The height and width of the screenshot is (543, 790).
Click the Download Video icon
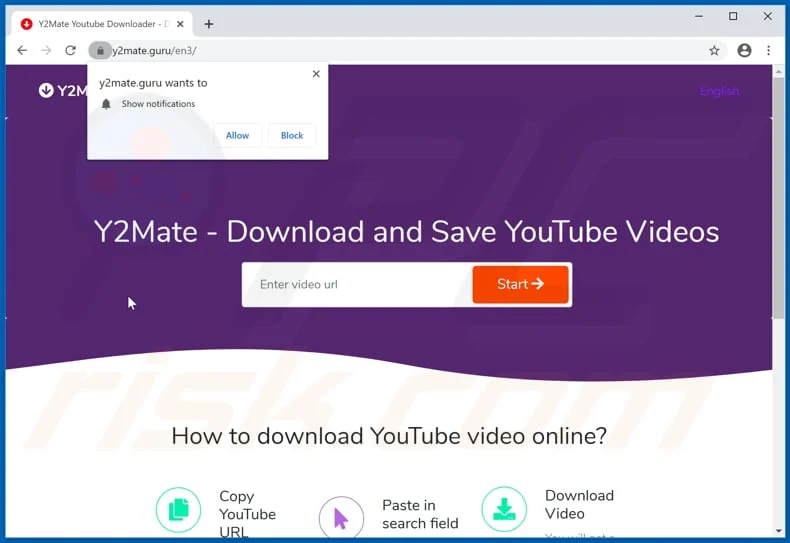click(504, 509)
